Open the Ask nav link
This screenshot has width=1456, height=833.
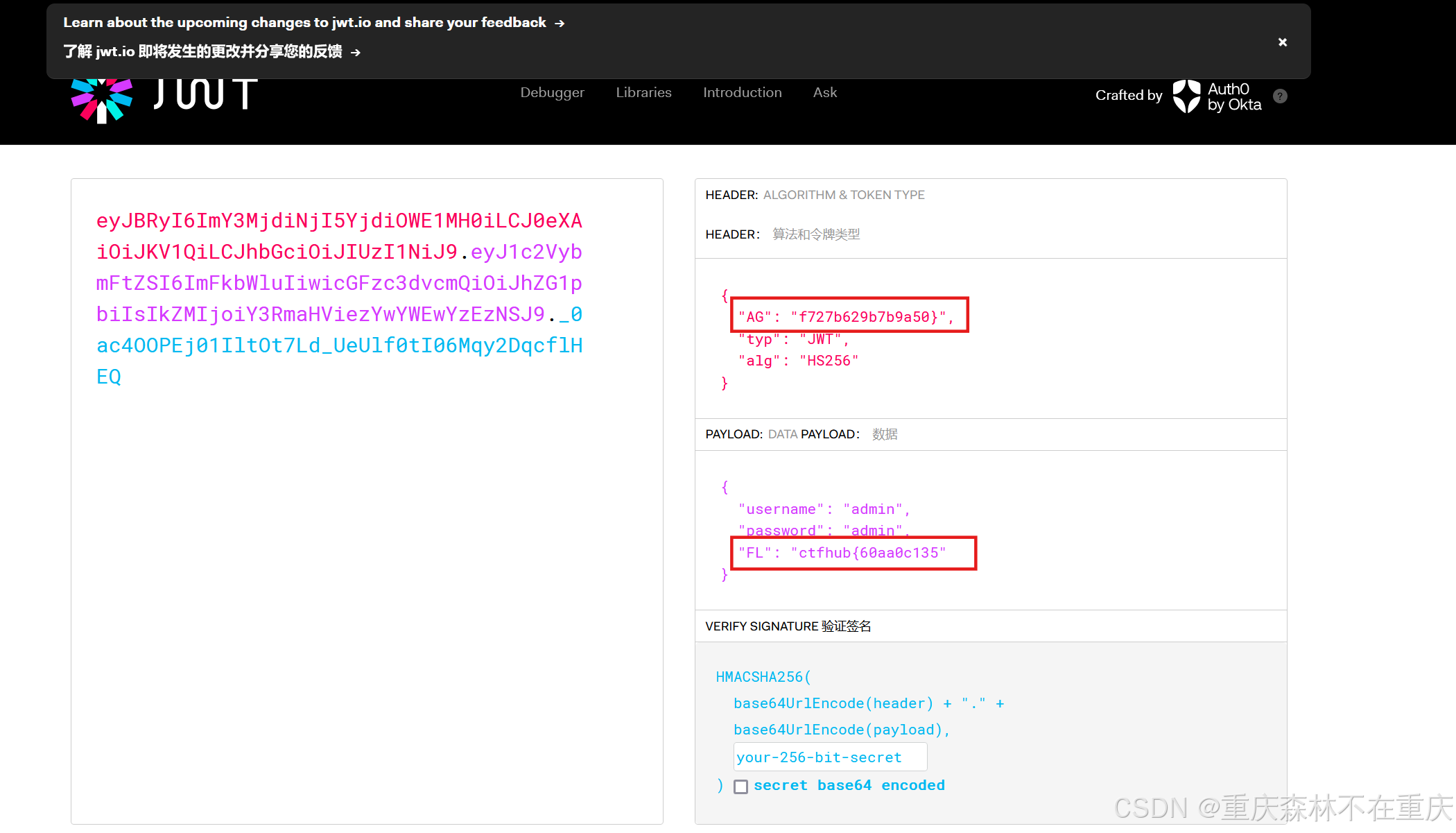(824, 93)
